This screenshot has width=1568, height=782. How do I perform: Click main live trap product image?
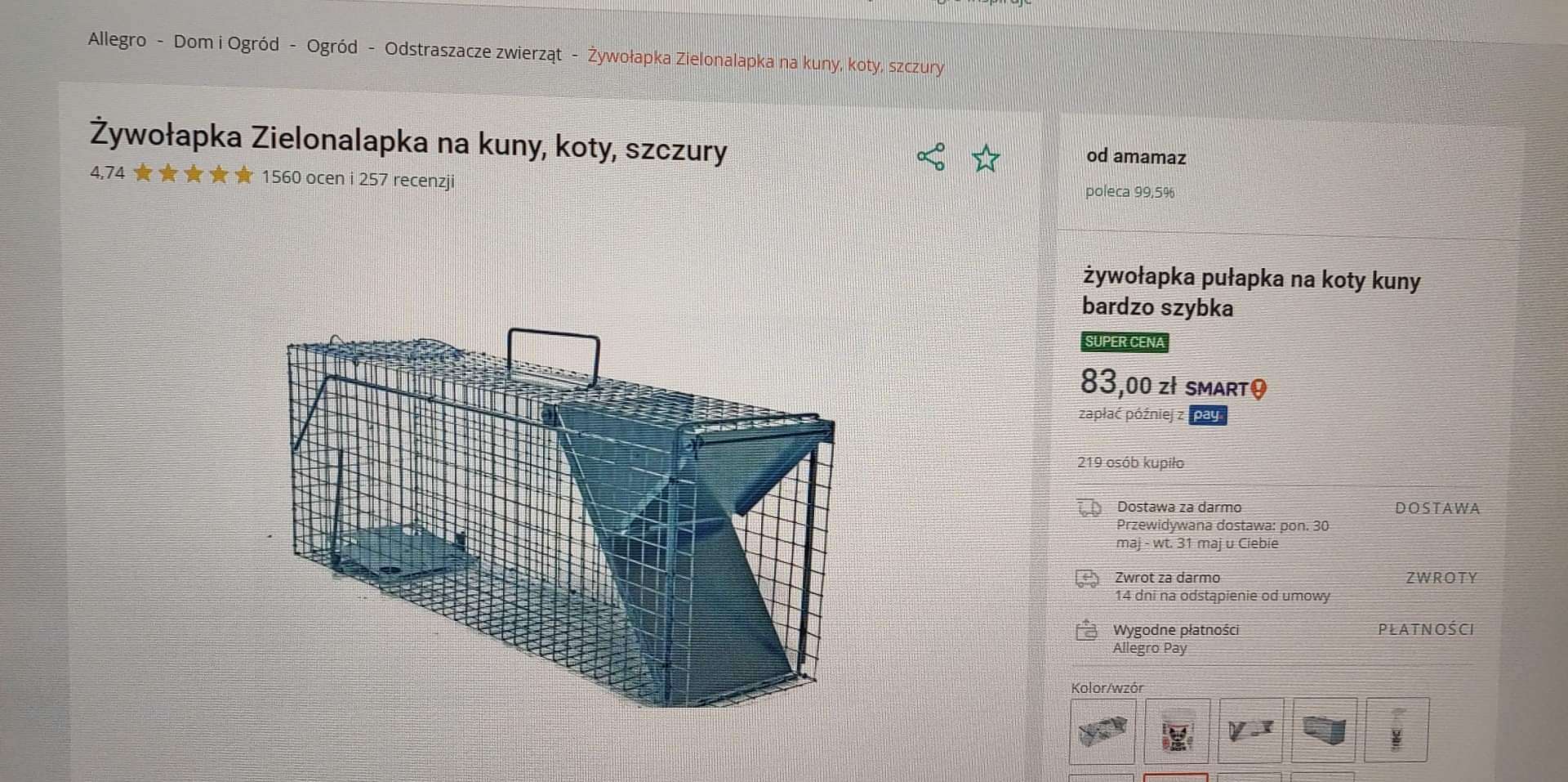click(561, 516)
